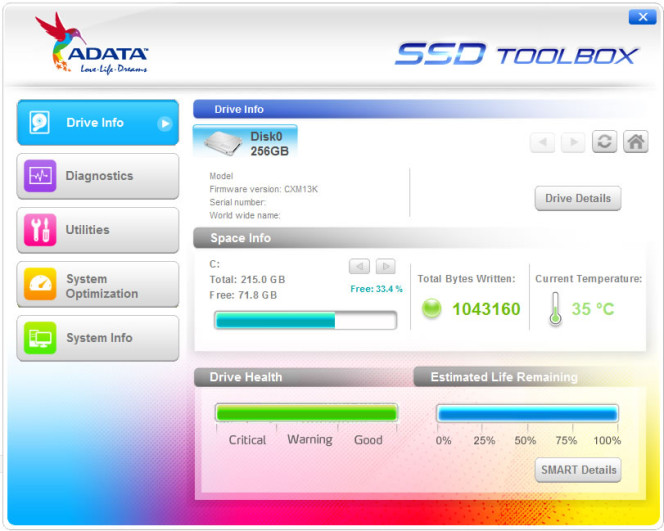
Task: Show previous partition in Space Info
Action: [x=359, y=266]
